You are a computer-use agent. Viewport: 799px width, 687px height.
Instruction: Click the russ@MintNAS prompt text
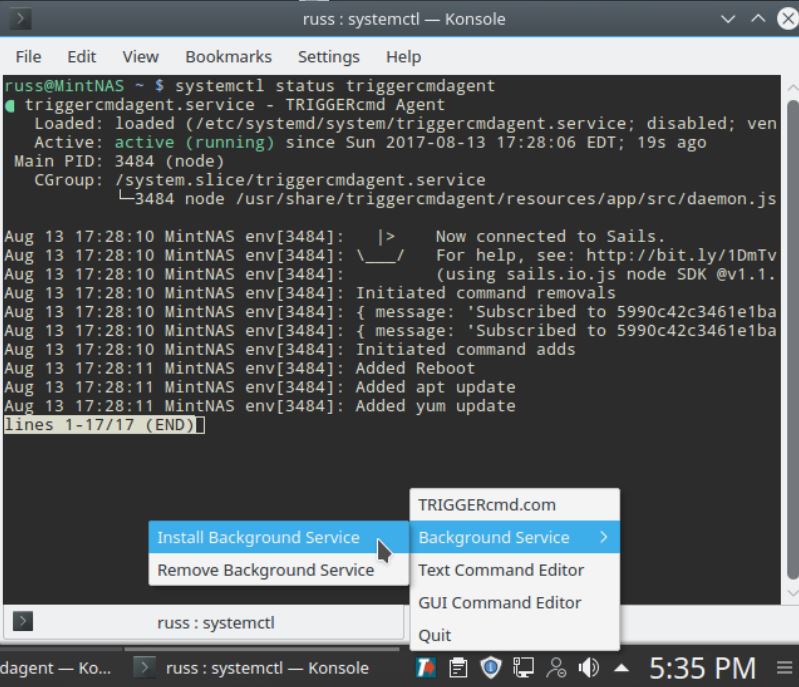coord(64,86)
